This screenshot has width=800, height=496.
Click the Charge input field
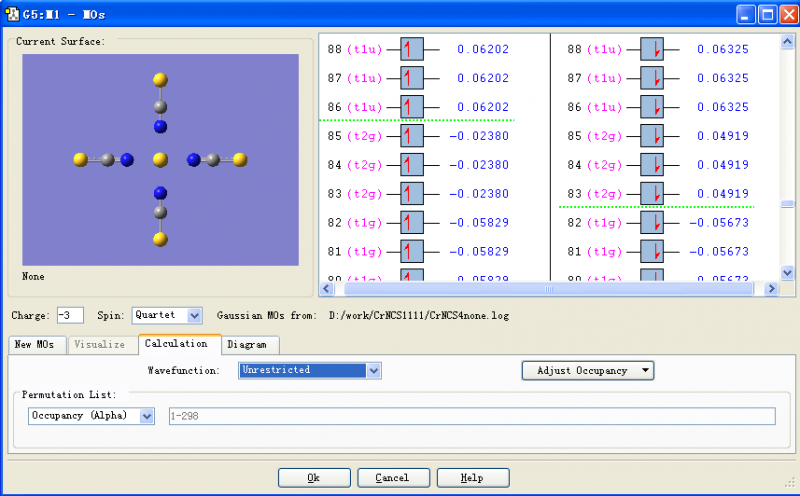point(70,315)
